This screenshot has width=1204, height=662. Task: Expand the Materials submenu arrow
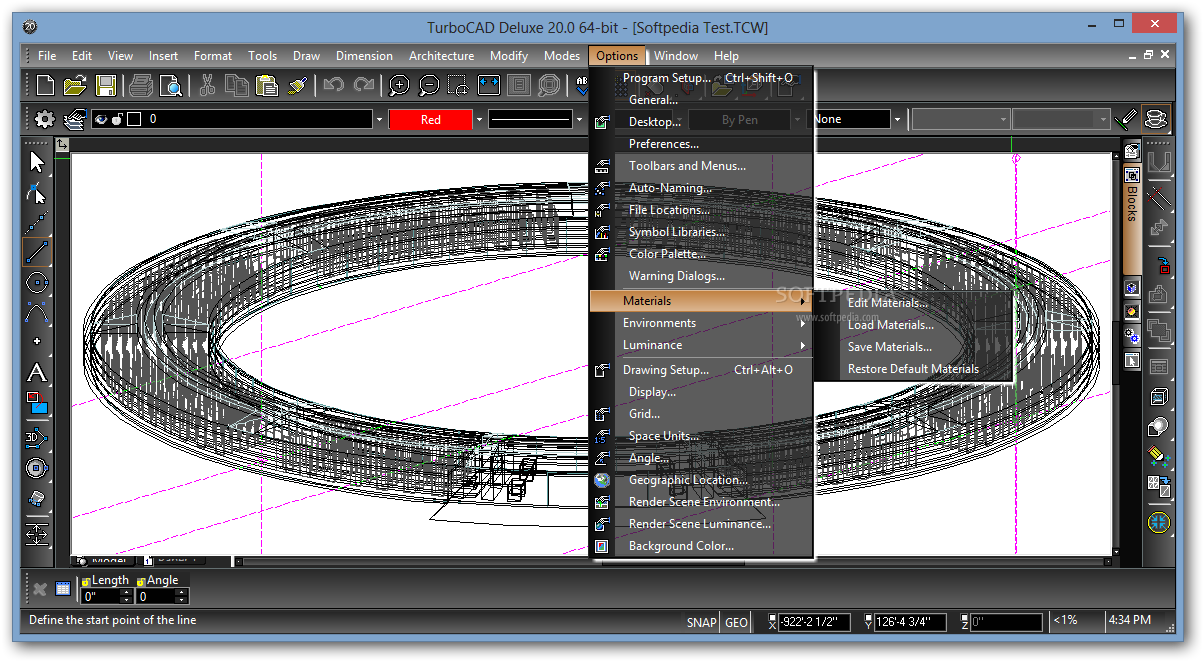click(802, 301)
